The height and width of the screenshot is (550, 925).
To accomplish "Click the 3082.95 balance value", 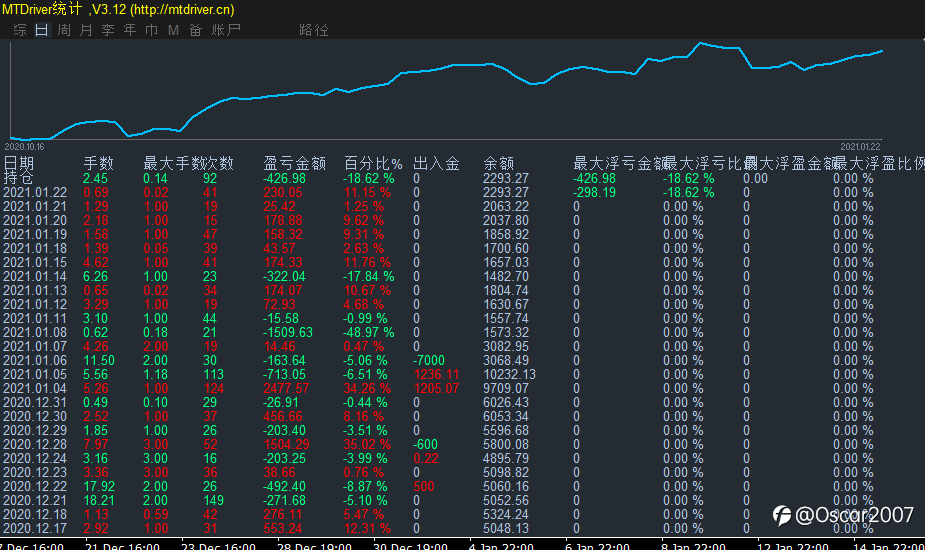I will tap(506, 346).
